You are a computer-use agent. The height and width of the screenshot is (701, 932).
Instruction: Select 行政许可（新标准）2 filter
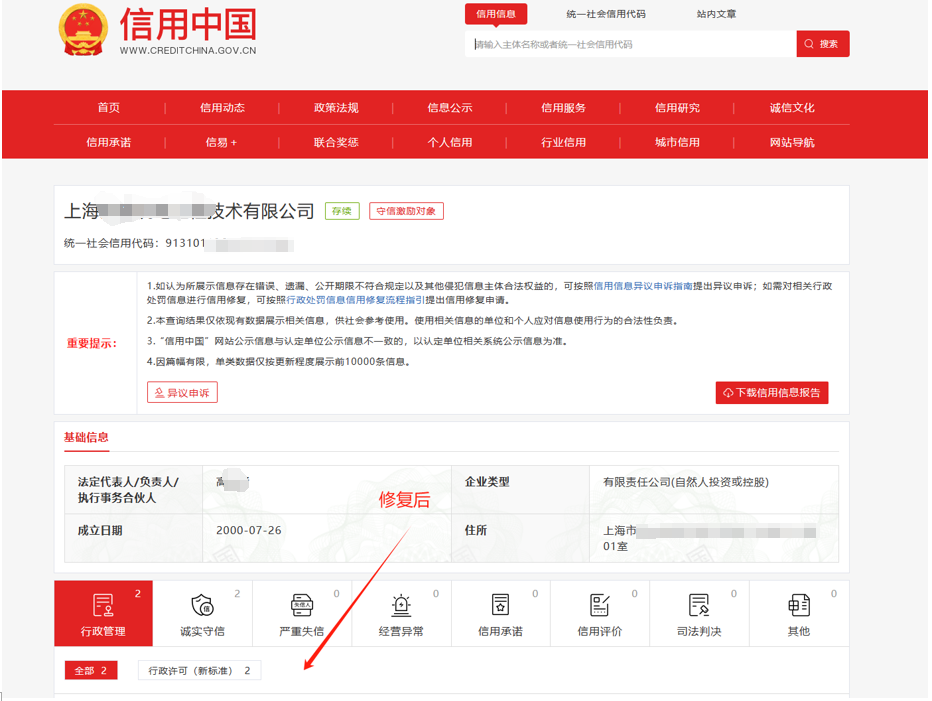coord(199,670)
